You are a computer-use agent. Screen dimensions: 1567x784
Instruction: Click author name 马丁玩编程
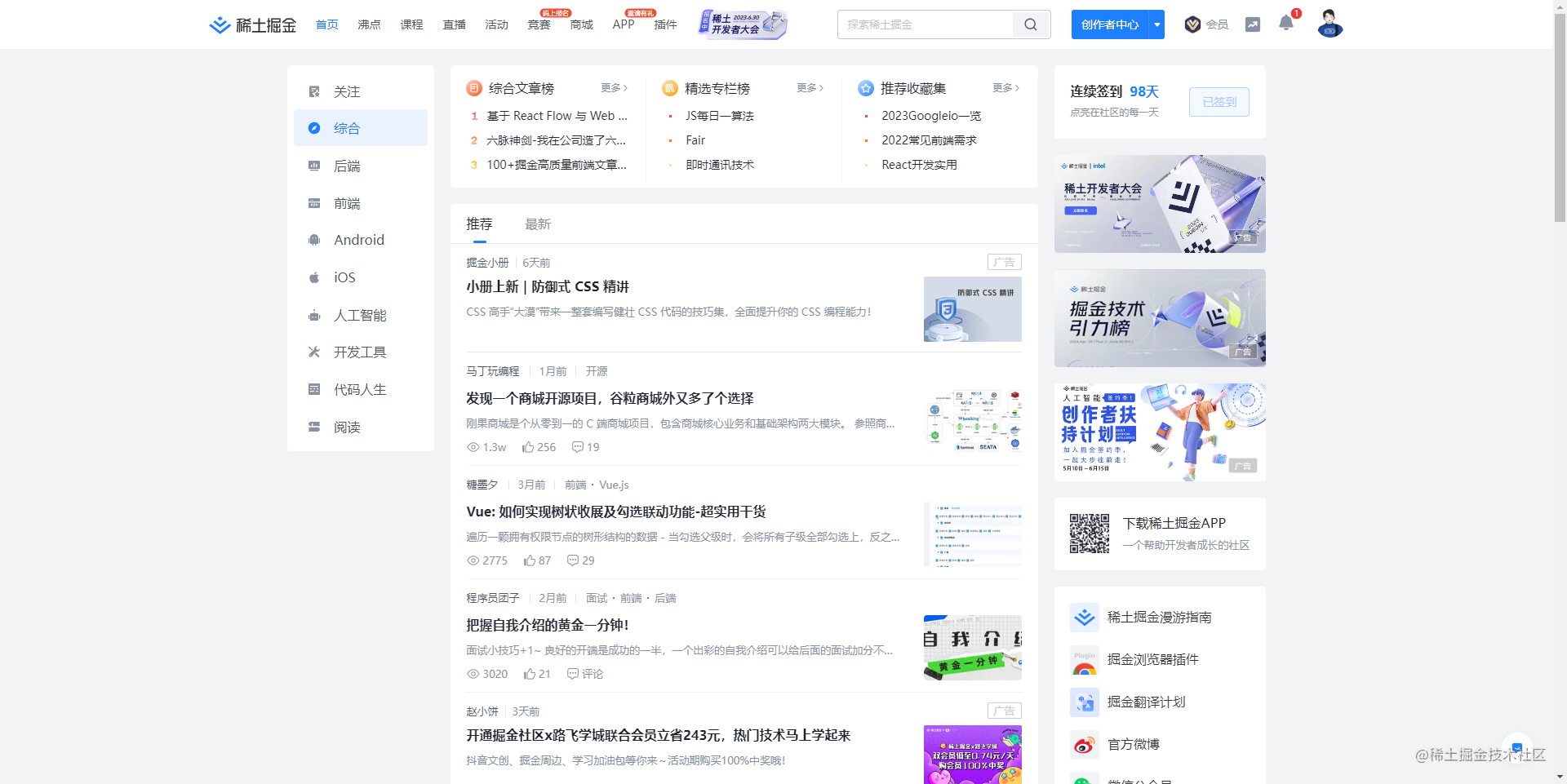click(493, 371)
